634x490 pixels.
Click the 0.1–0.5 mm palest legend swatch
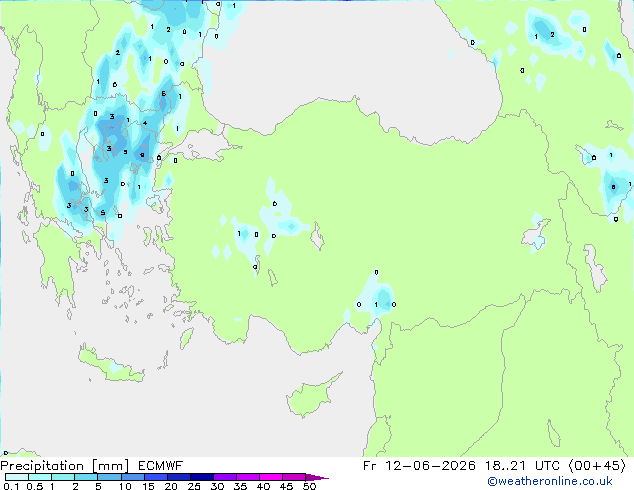[17, 477]
